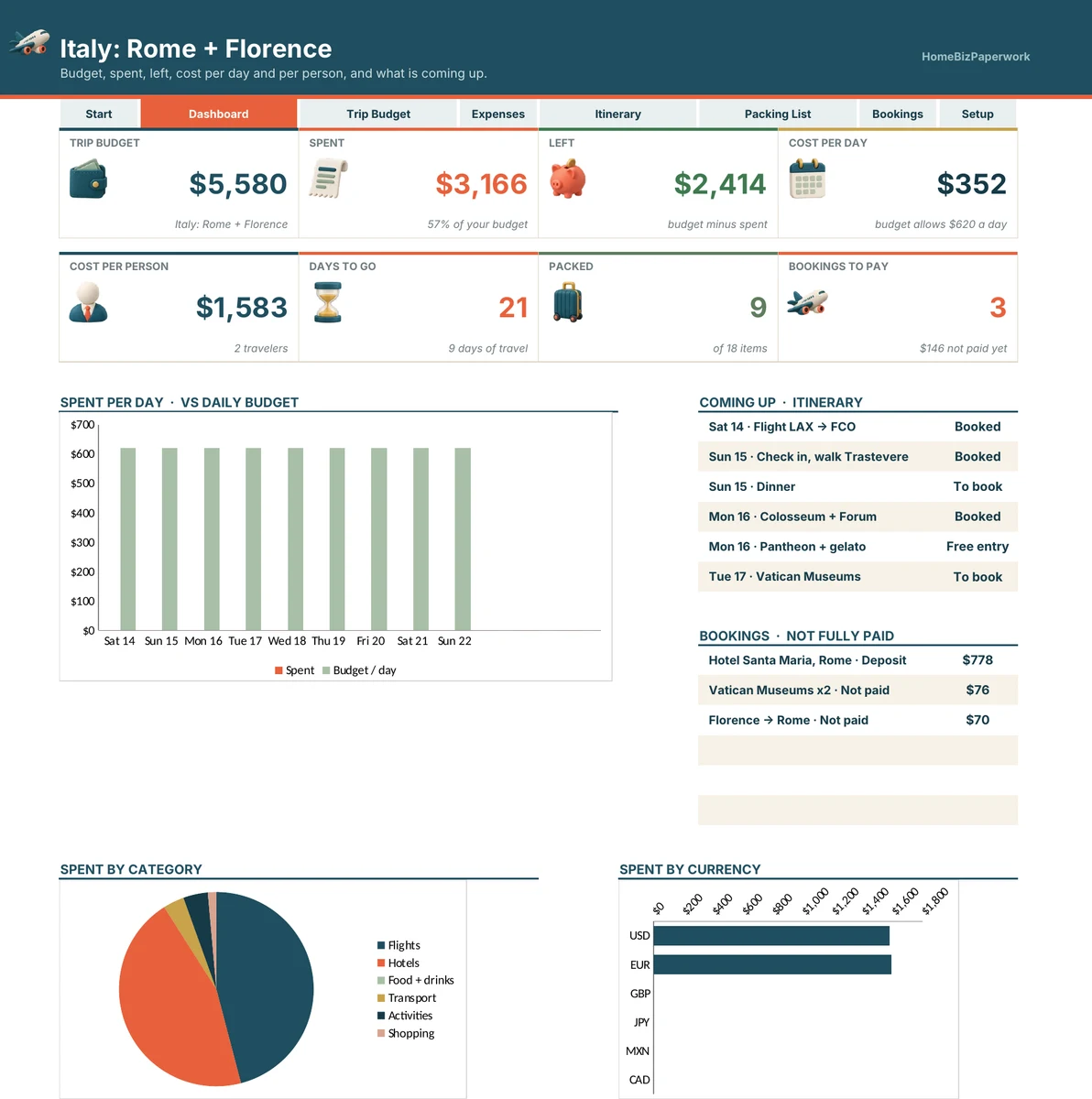
Task: Switch to the Bookings tab
Action: point(898,114)
